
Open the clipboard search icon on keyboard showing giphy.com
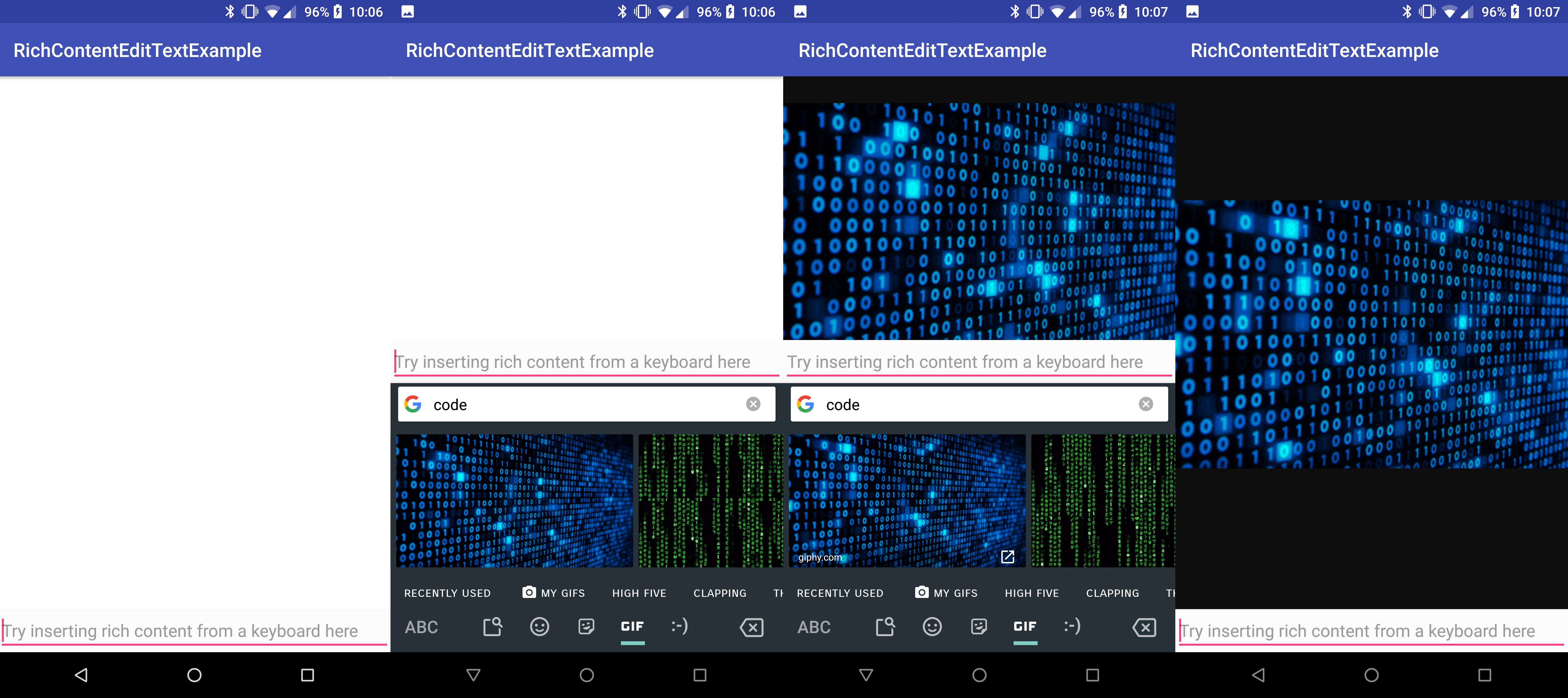click(885, 627)
